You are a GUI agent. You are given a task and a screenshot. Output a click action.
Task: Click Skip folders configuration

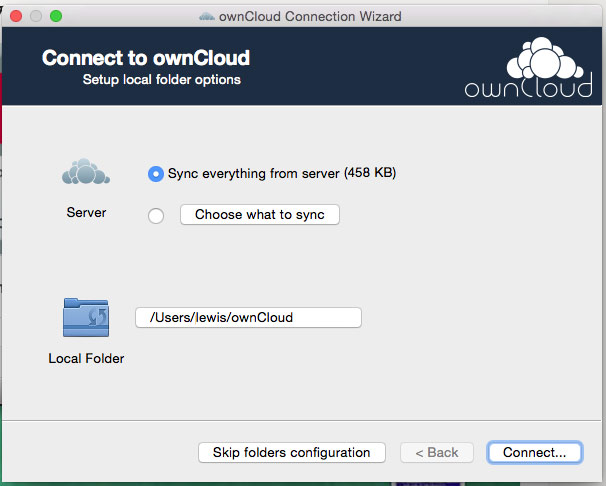click(292, 452)
